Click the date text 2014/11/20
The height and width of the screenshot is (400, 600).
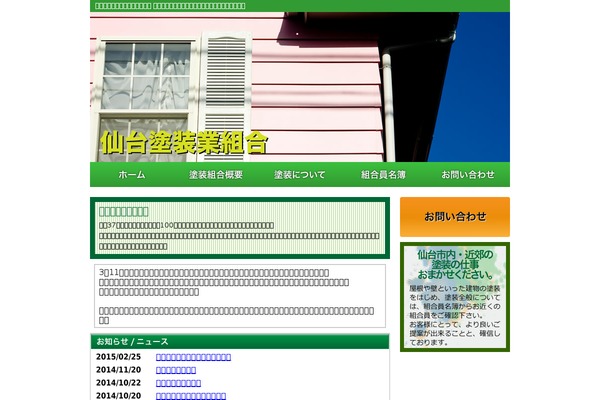point(119,370)
